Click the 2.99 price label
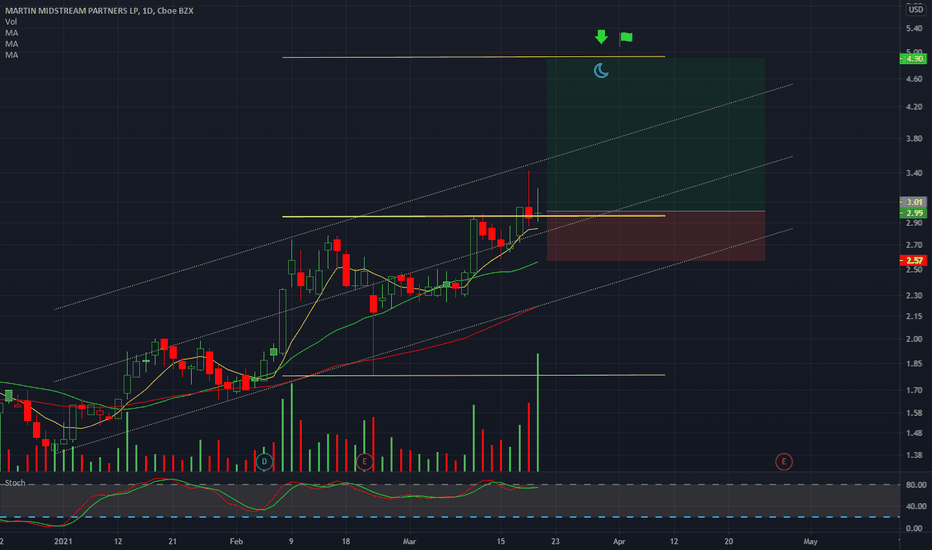The image size is (932, 550). point(914,213)
